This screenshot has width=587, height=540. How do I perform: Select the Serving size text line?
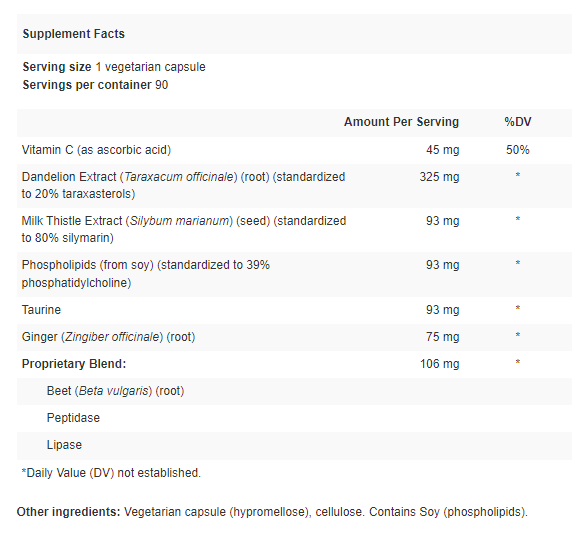click(114, 67)
